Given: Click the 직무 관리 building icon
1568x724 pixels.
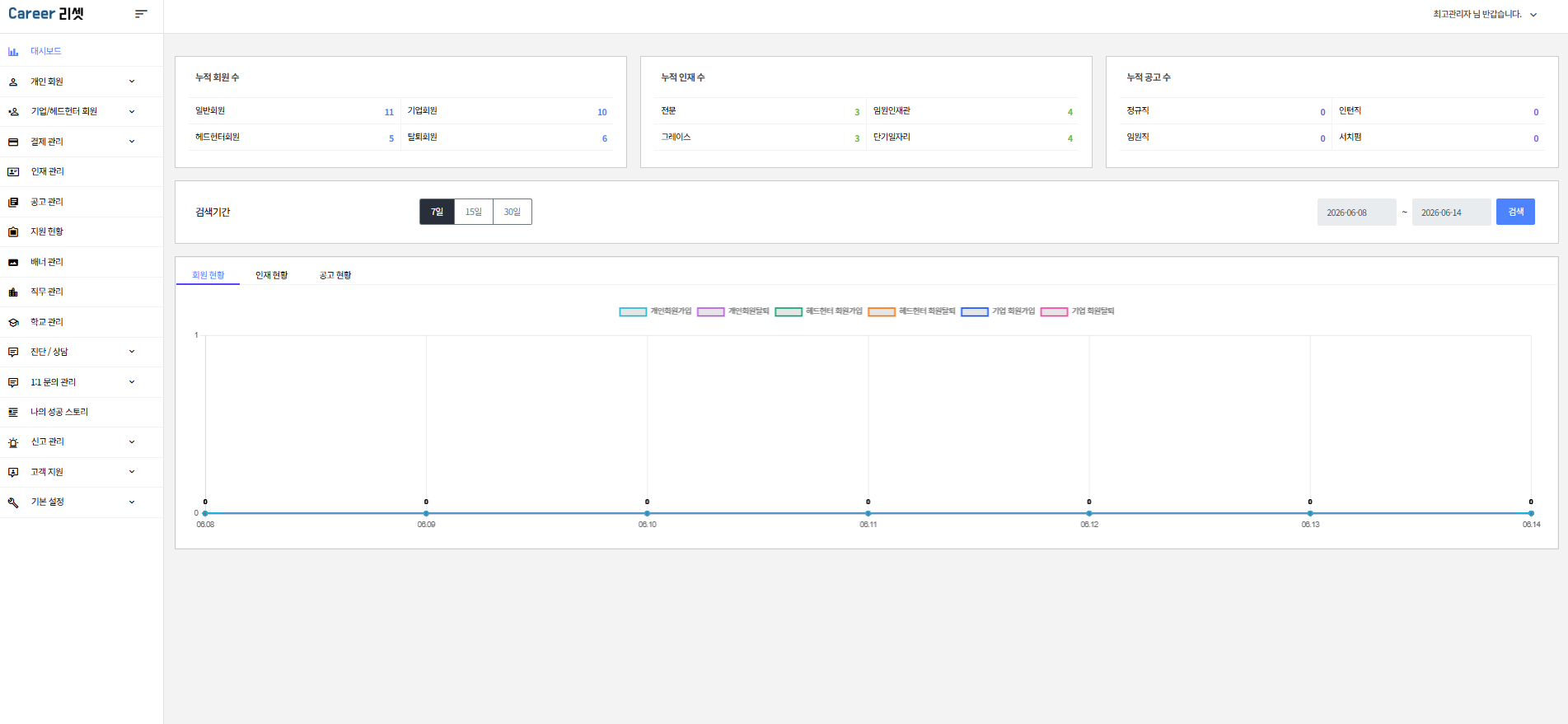Looking at the screenshot, I should click(13, 292).
